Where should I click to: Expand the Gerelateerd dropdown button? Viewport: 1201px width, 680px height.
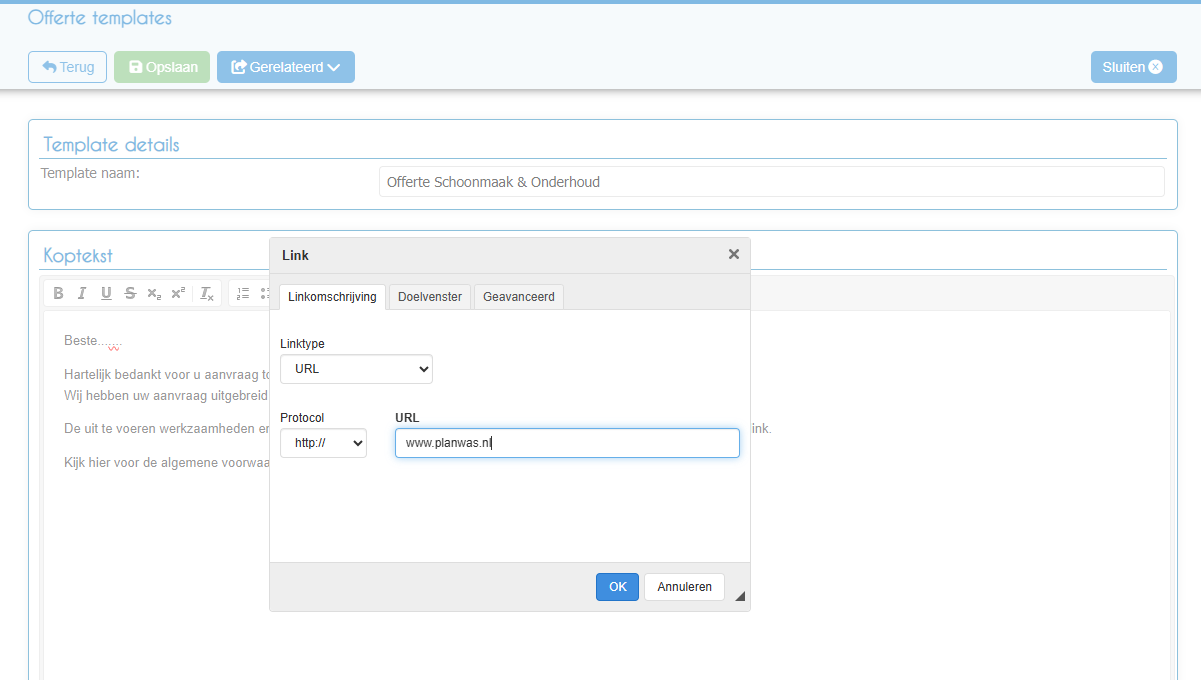[x=286, y=67]
